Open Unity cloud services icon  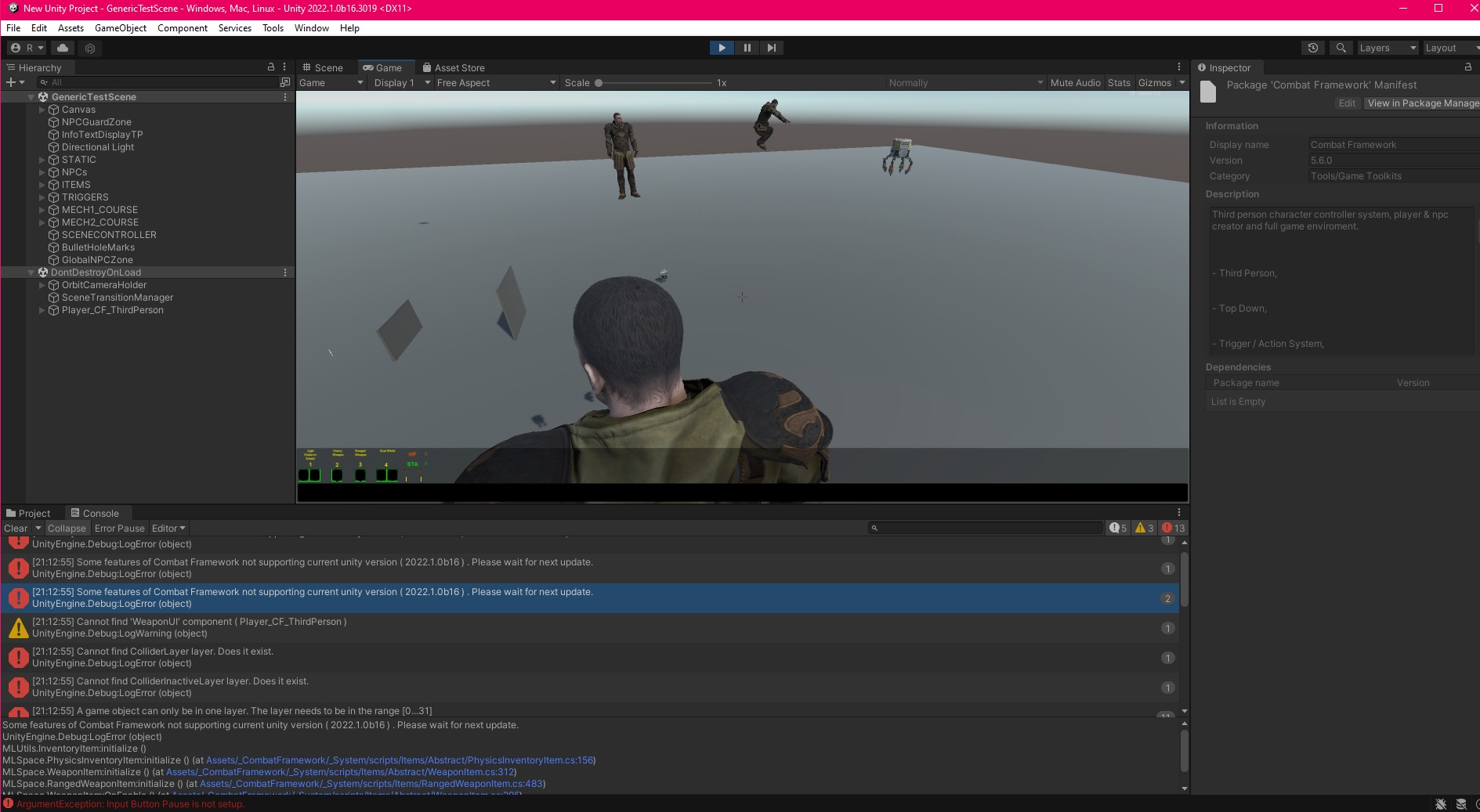(x=63, y=48)
